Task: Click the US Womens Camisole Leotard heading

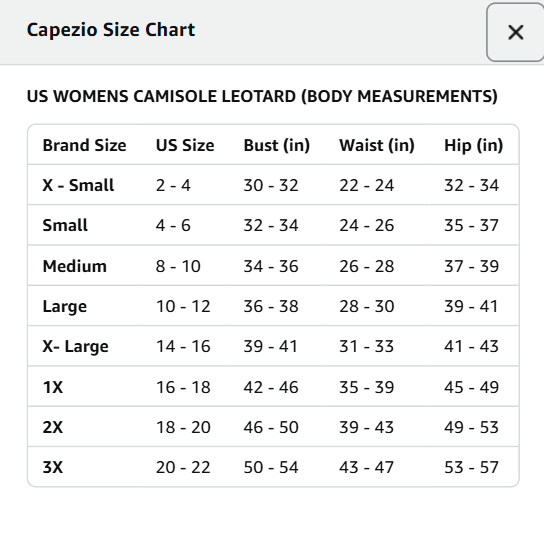Action: [x=262, y=96]
